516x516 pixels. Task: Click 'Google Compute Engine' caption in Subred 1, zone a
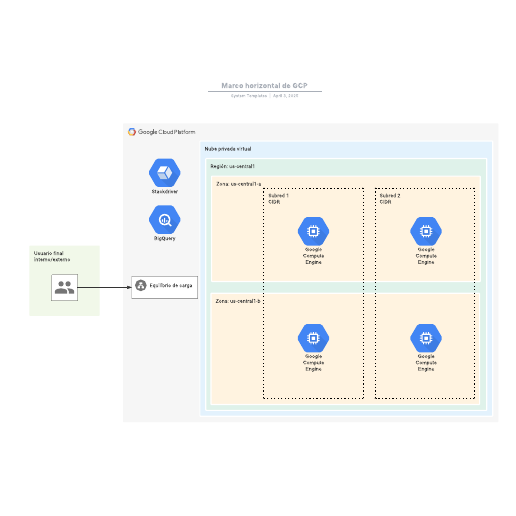(313, 256)
